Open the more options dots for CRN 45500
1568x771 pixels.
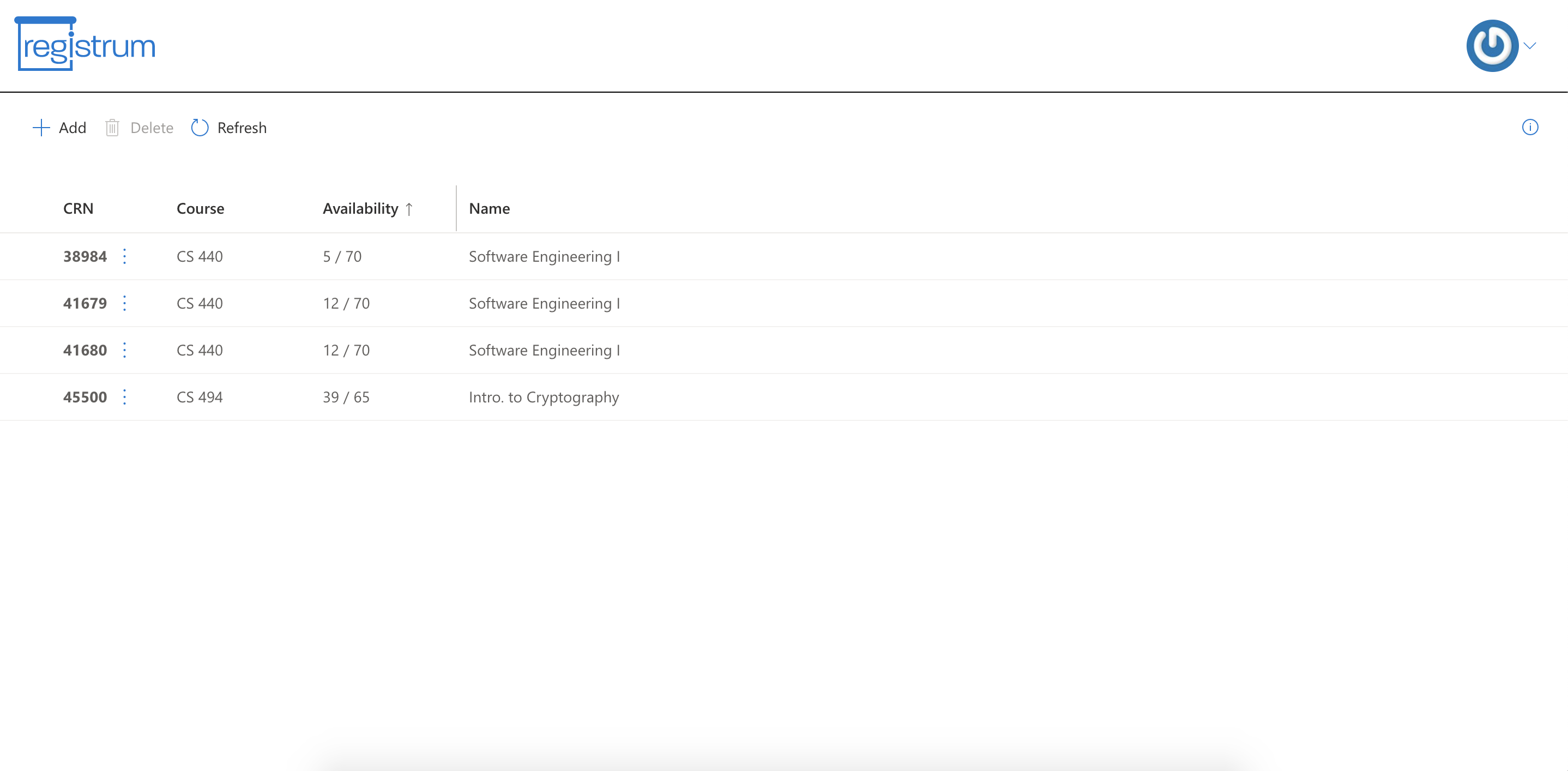tap(125, 397)
